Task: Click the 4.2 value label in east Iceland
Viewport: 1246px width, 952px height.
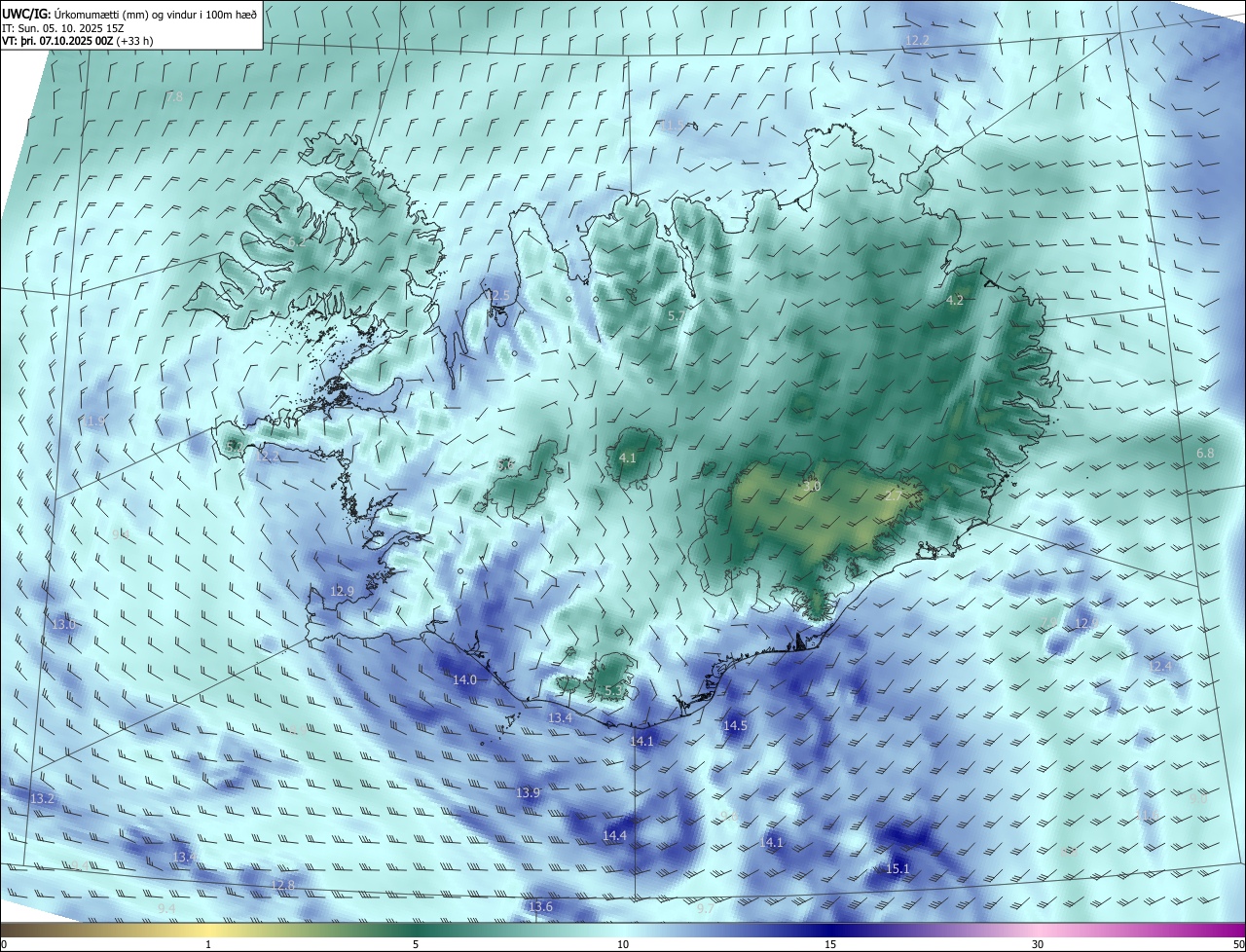Action: click(x=955, y=301)
